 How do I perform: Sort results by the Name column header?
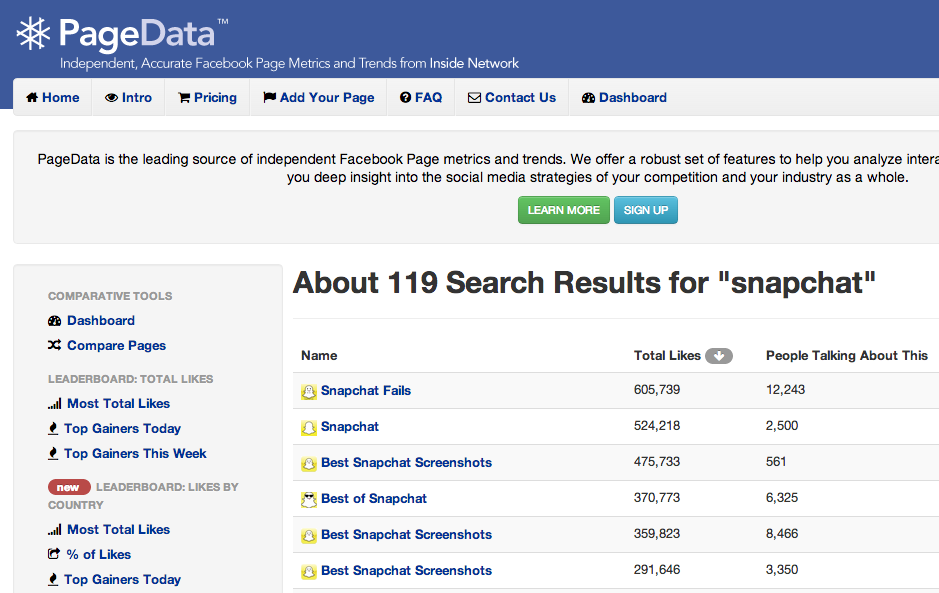[319, 356]
